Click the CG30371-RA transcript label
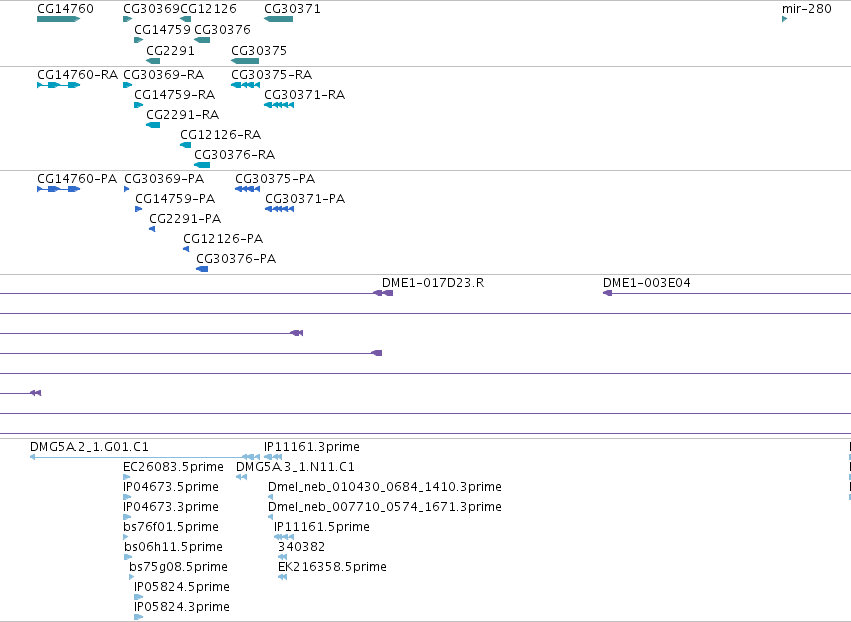The image size is (851, 622). tap(304, 94)
